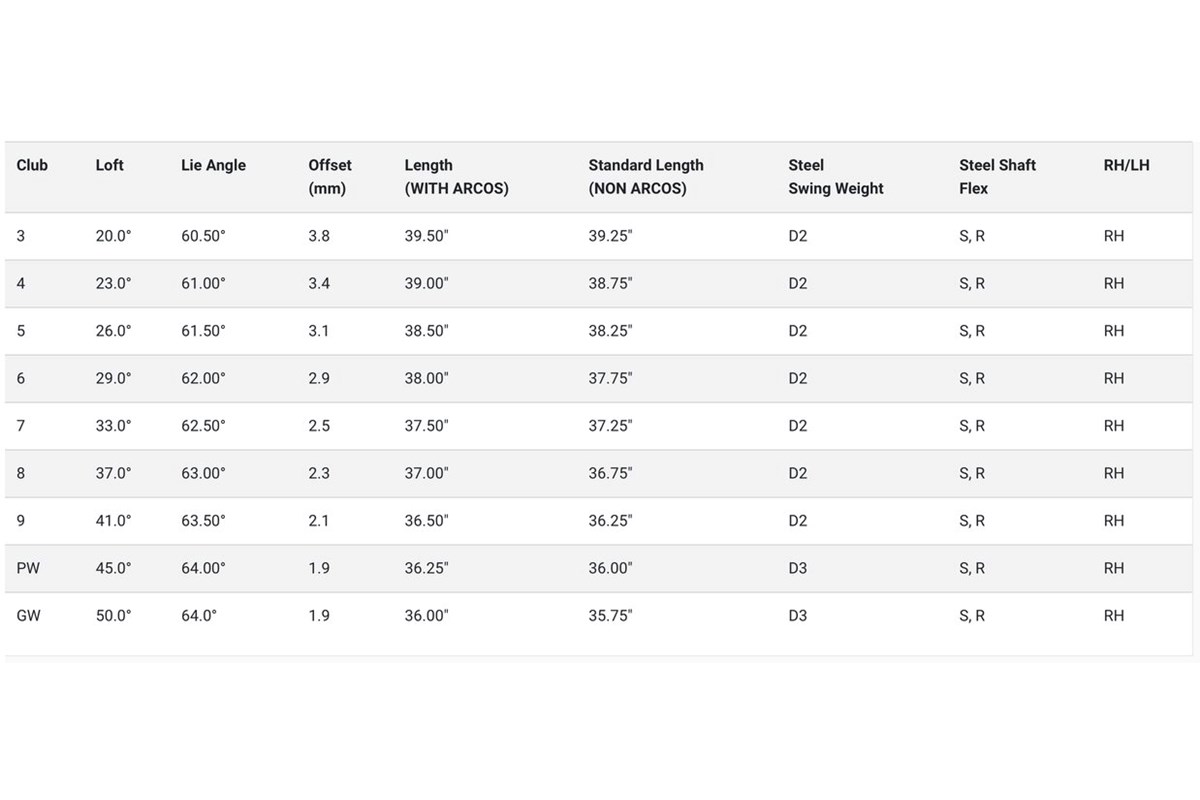Click the Steel Swing Weight header
This screenshot has width=1200, height=800.
(x=836, y=176)
